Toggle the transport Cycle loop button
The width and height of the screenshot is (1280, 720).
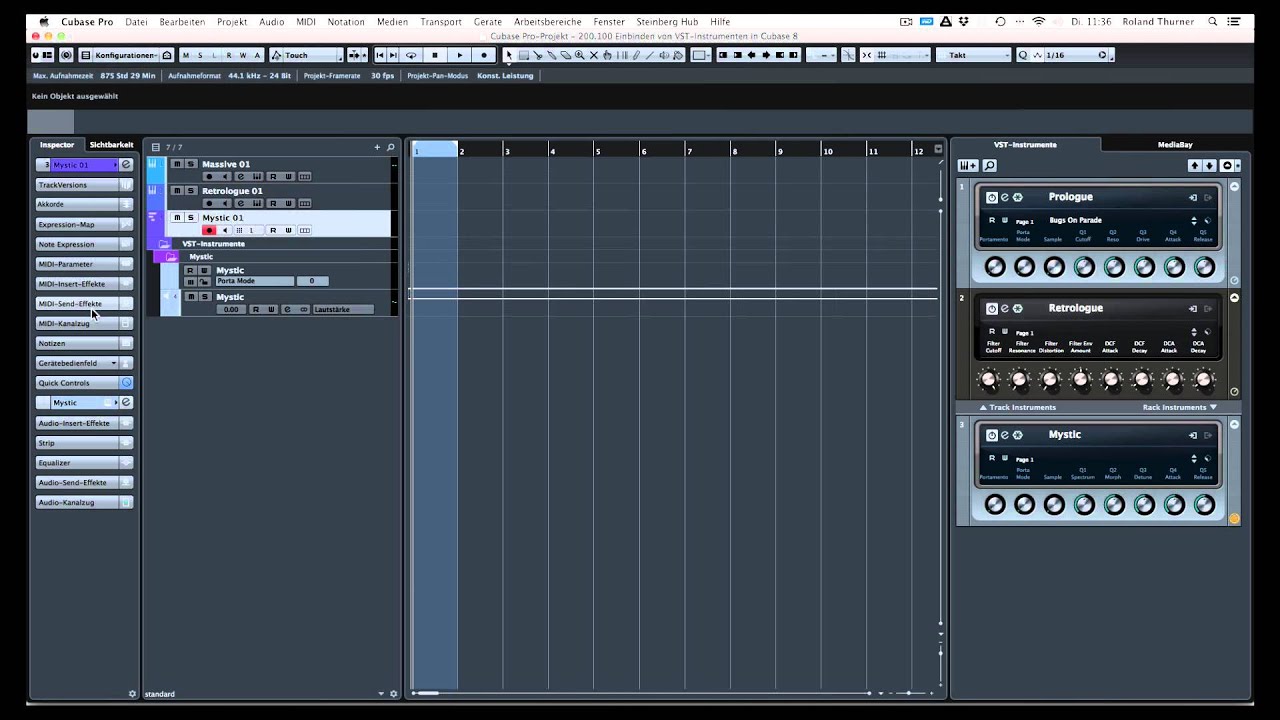tap(411, 55)
